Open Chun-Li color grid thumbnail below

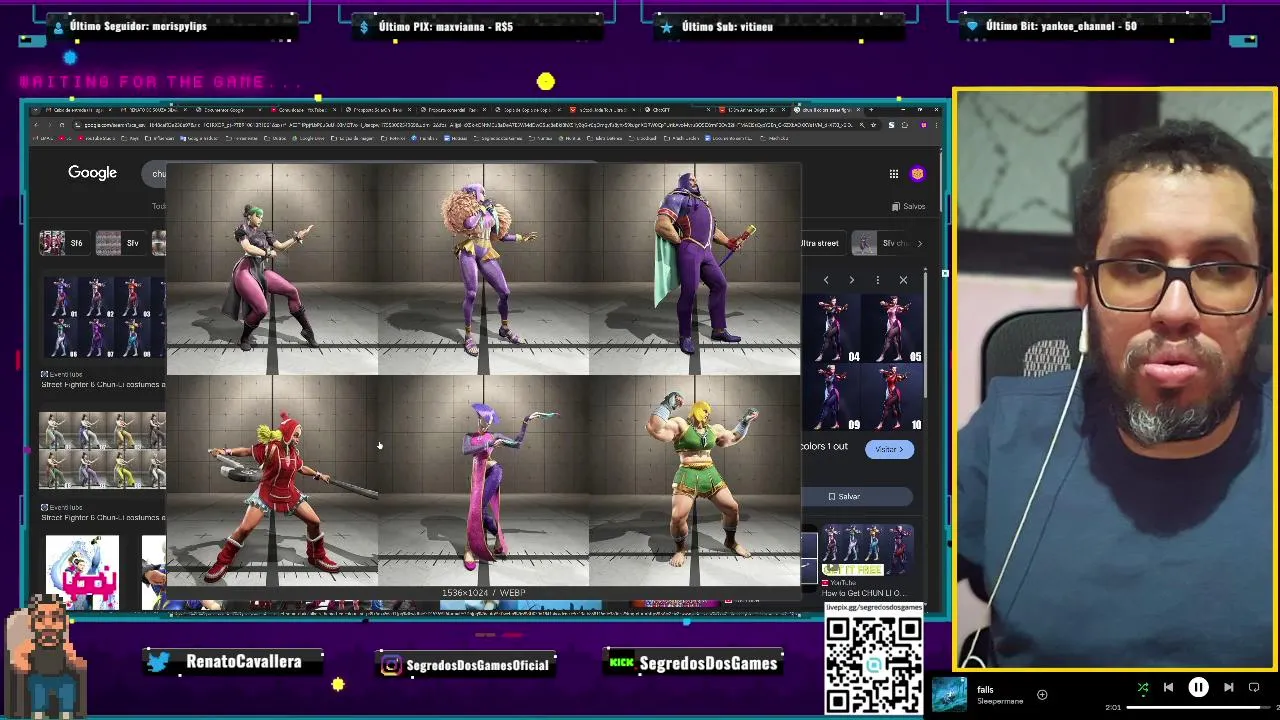click(102, 450)
